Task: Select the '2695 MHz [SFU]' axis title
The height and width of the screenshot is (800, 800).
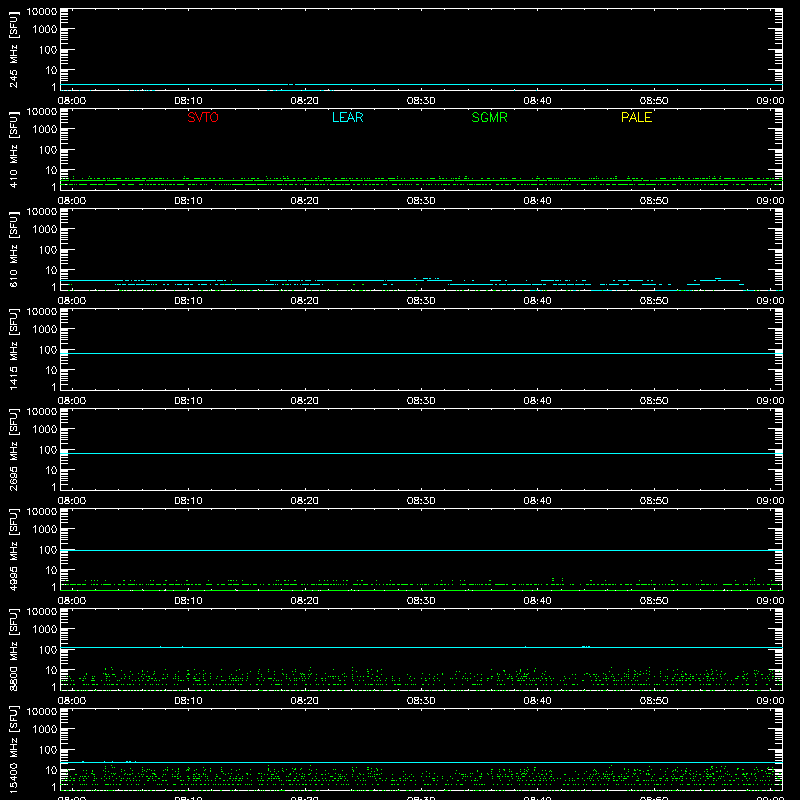Action: tap(13, 450)
